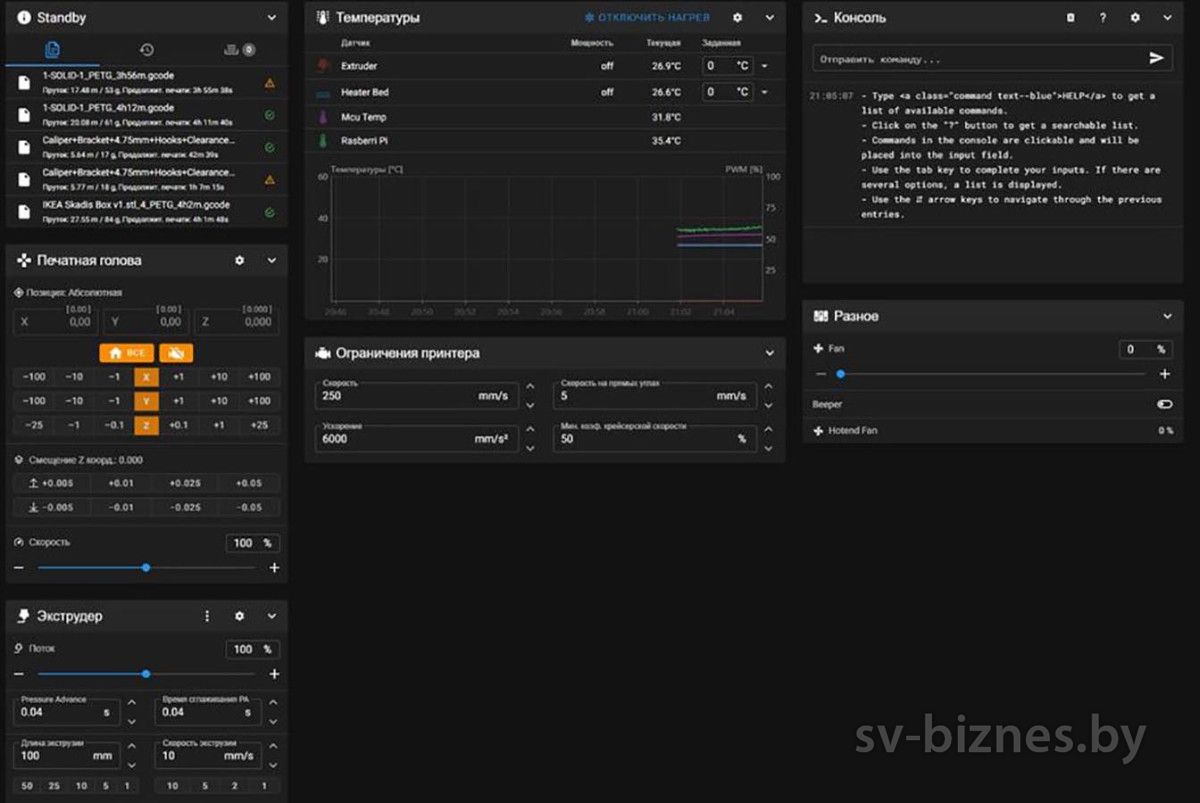
Task: Click the Z position input field
Action: 237,322
